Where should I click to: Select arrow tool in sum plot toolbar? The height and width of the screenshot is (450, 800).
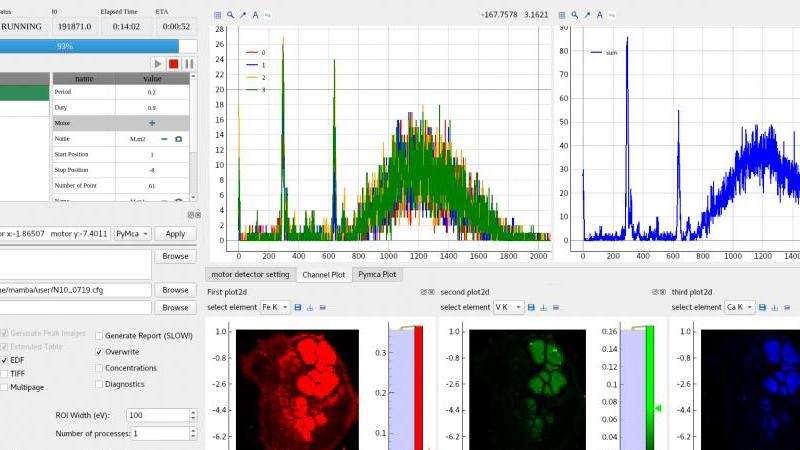[x=587, y=15]
